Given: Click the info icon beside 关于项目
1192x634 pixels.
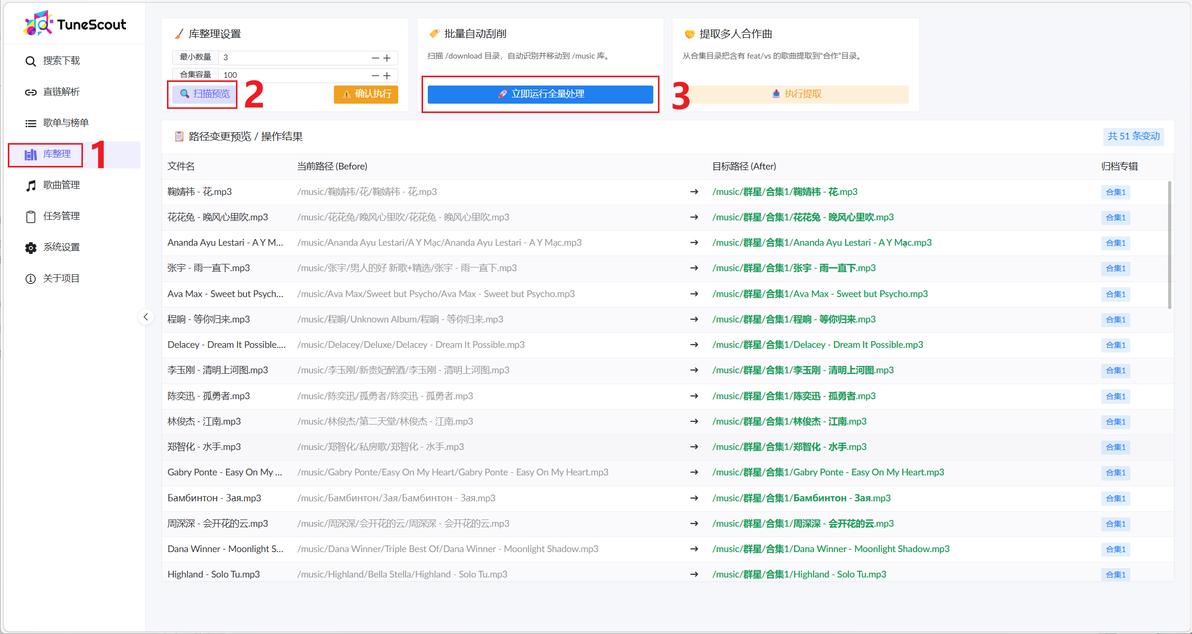Looking at the screenshot, I should click(x=30, y=279).
